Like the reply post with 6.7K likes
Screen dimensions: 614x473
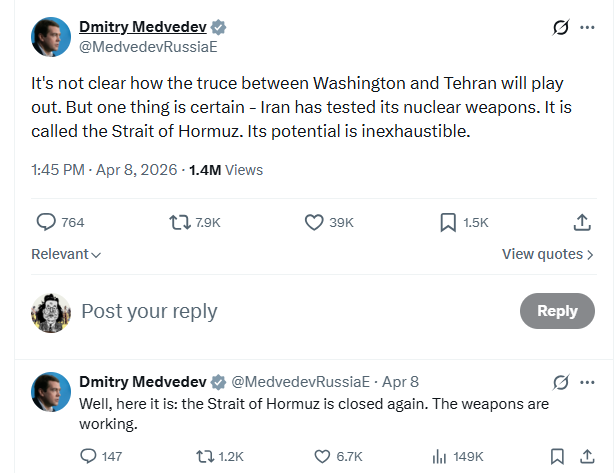click(322, 456)
